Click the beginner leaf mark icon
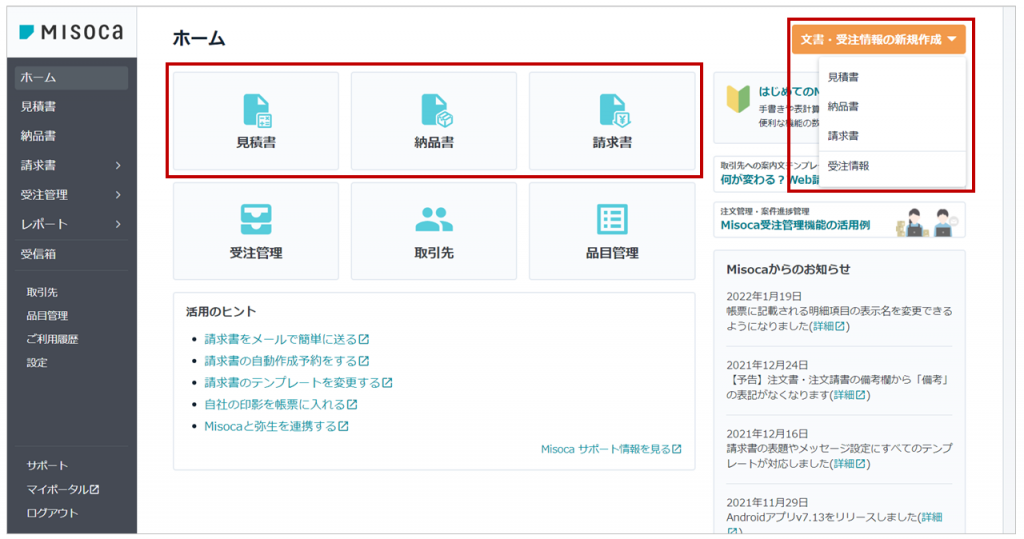The image size is (1024, 539). click(x=738, y=99)
